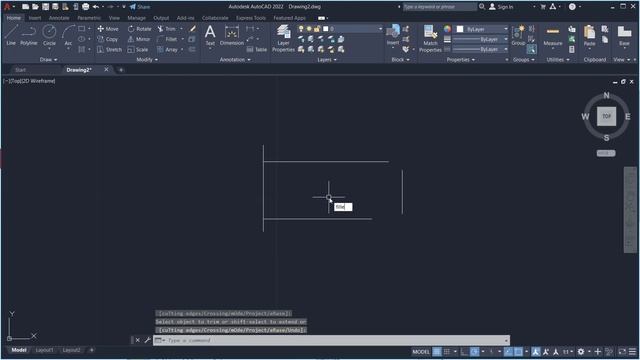
Task: Toggle object snap tracking in status bar
Action: (x=508, y=351)
